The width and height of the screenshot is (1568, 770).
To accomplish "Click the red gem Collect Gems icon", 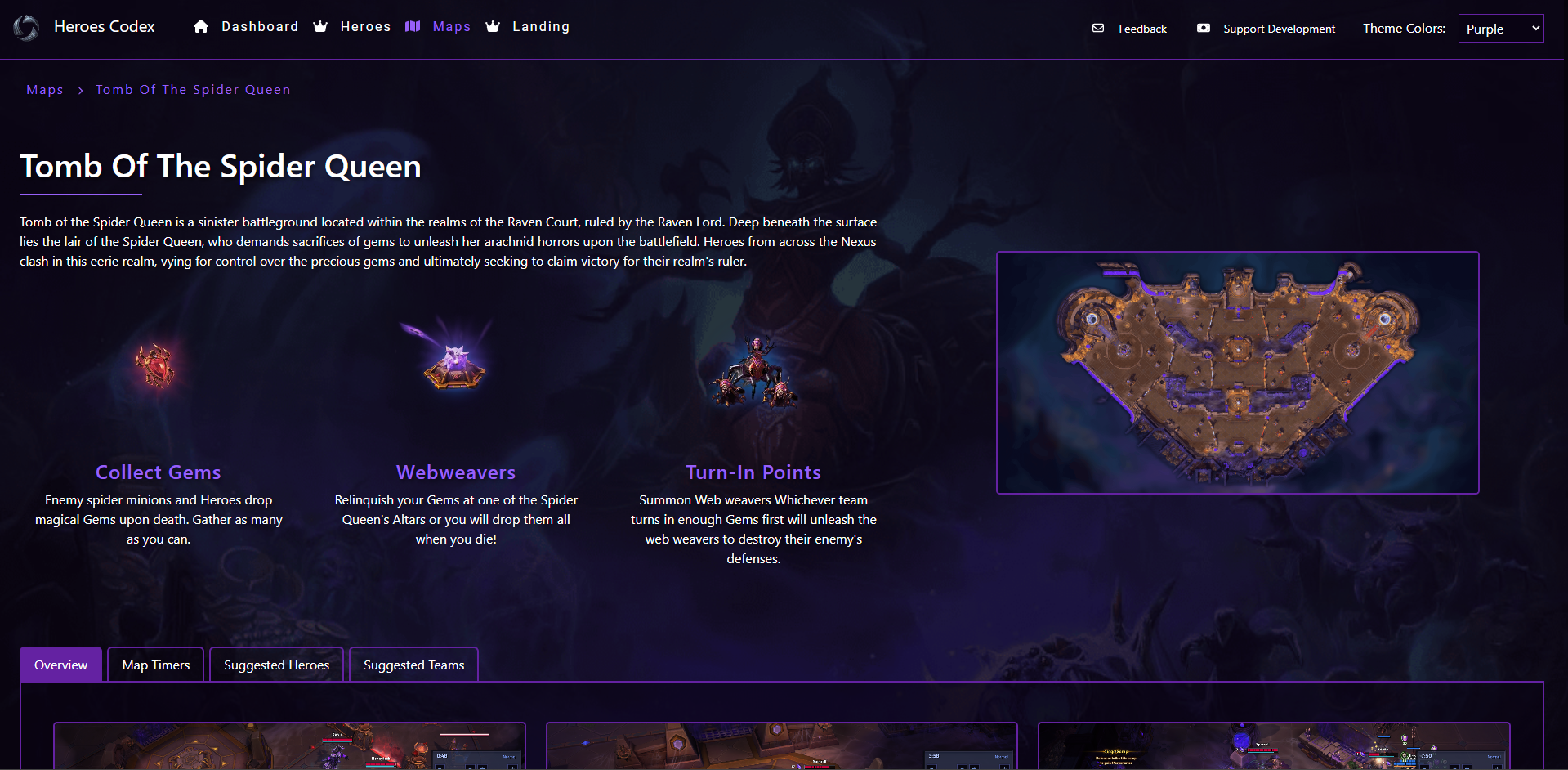I will [x=155, y=365].
